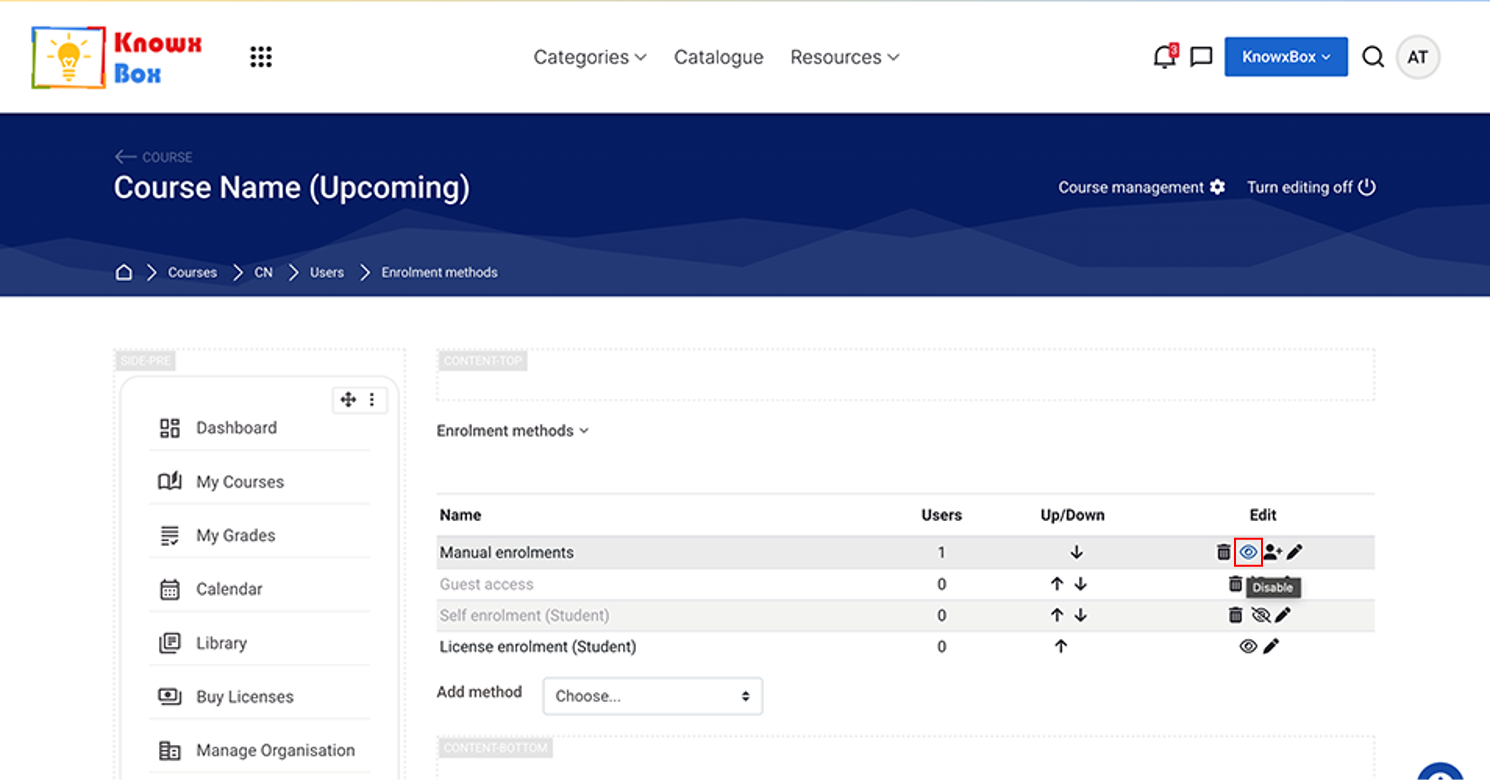Click the search magnifier icon
Viewport: 1490px width, 780px height.
click(1373, 57)
